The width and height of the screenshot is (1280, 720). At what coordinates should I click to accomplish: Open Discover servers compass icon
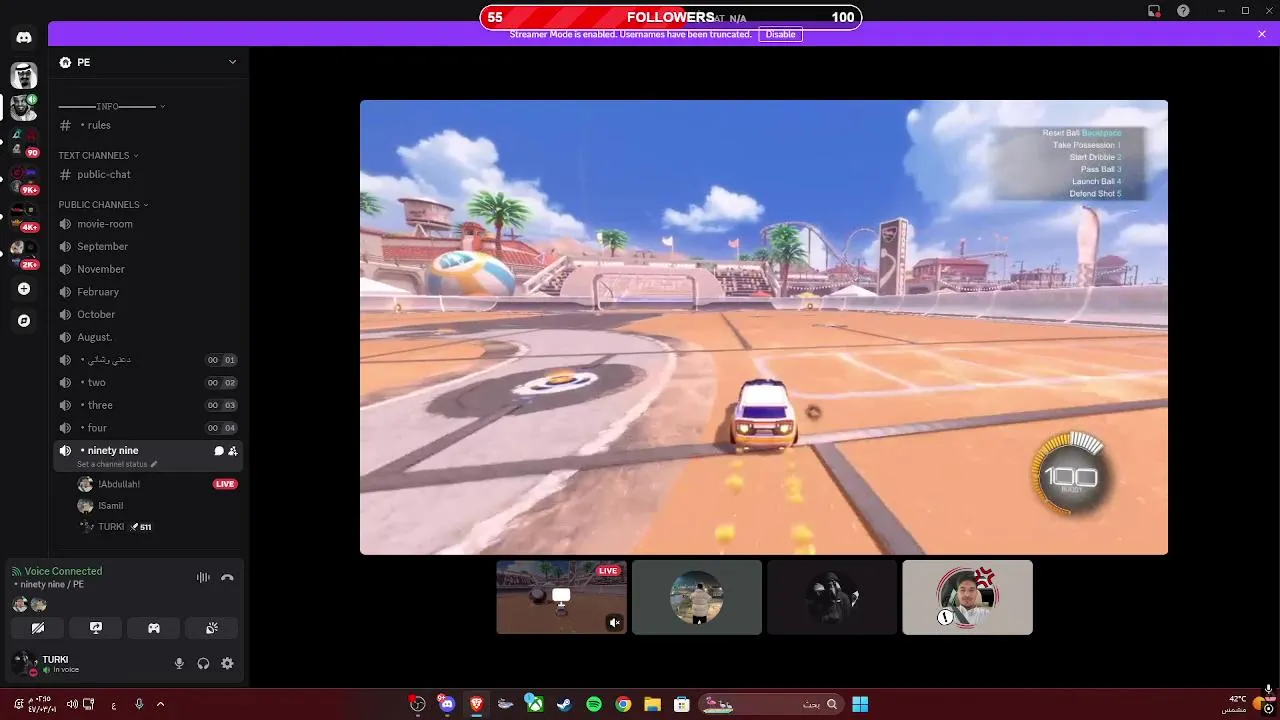tap(24, 321)
